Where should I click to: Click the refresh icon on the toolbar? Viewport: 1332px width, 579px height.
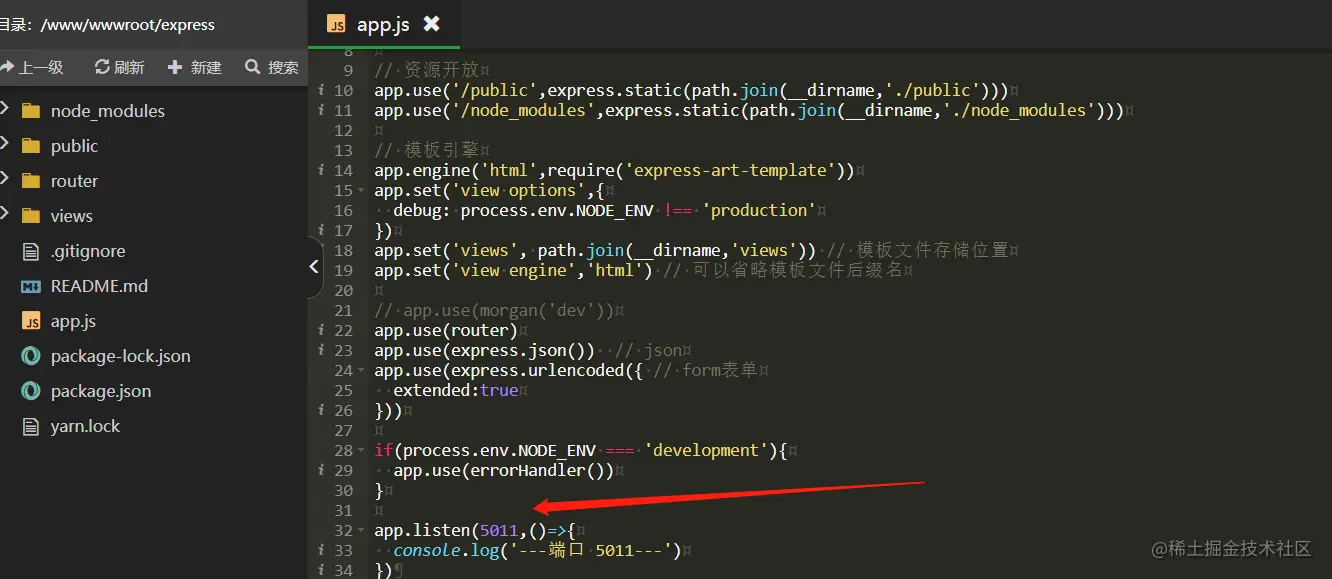(103, 67)
